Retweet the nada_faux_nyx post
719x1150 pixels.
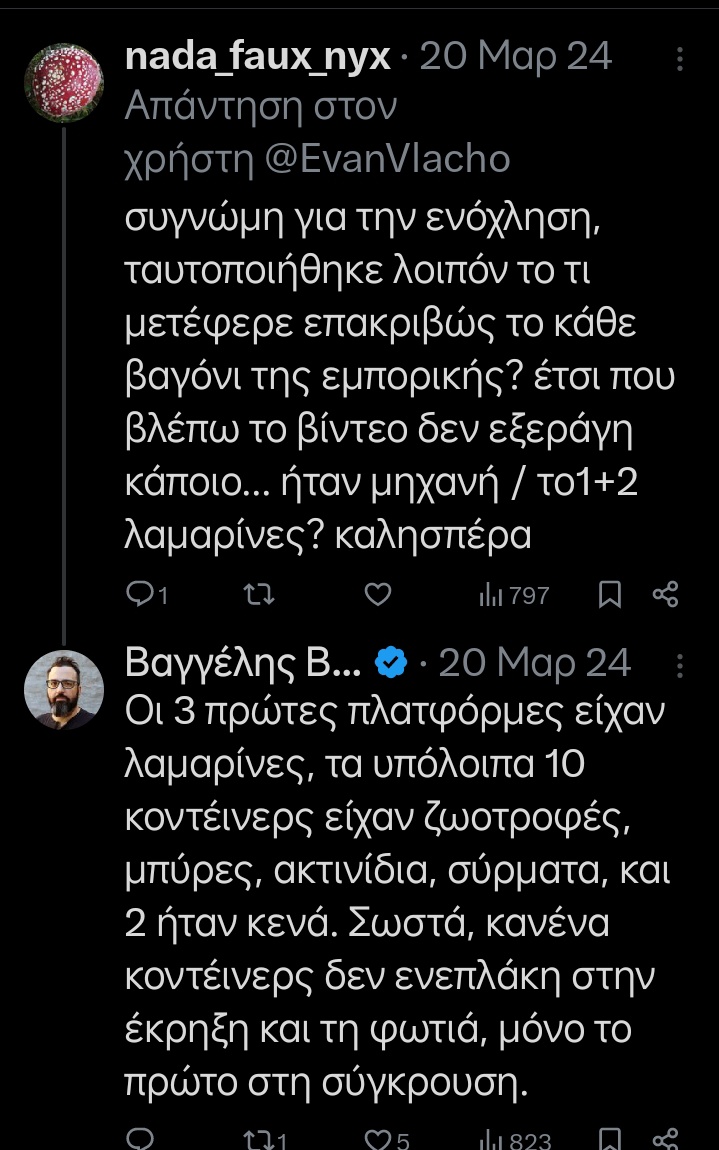pos(259,594)
